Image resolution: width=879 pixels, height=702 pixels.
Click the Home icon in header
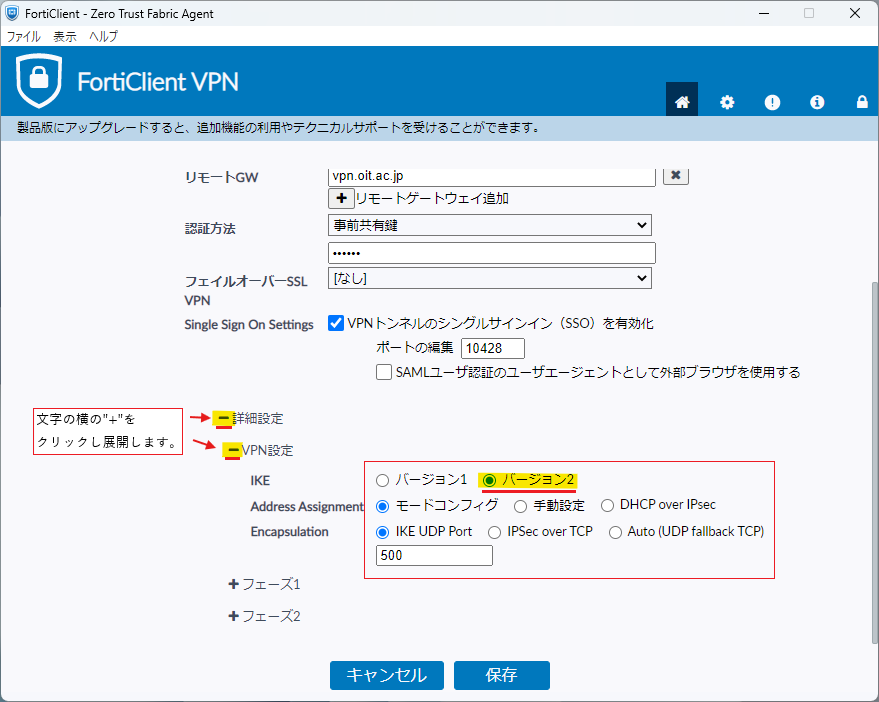click(682, 102)
